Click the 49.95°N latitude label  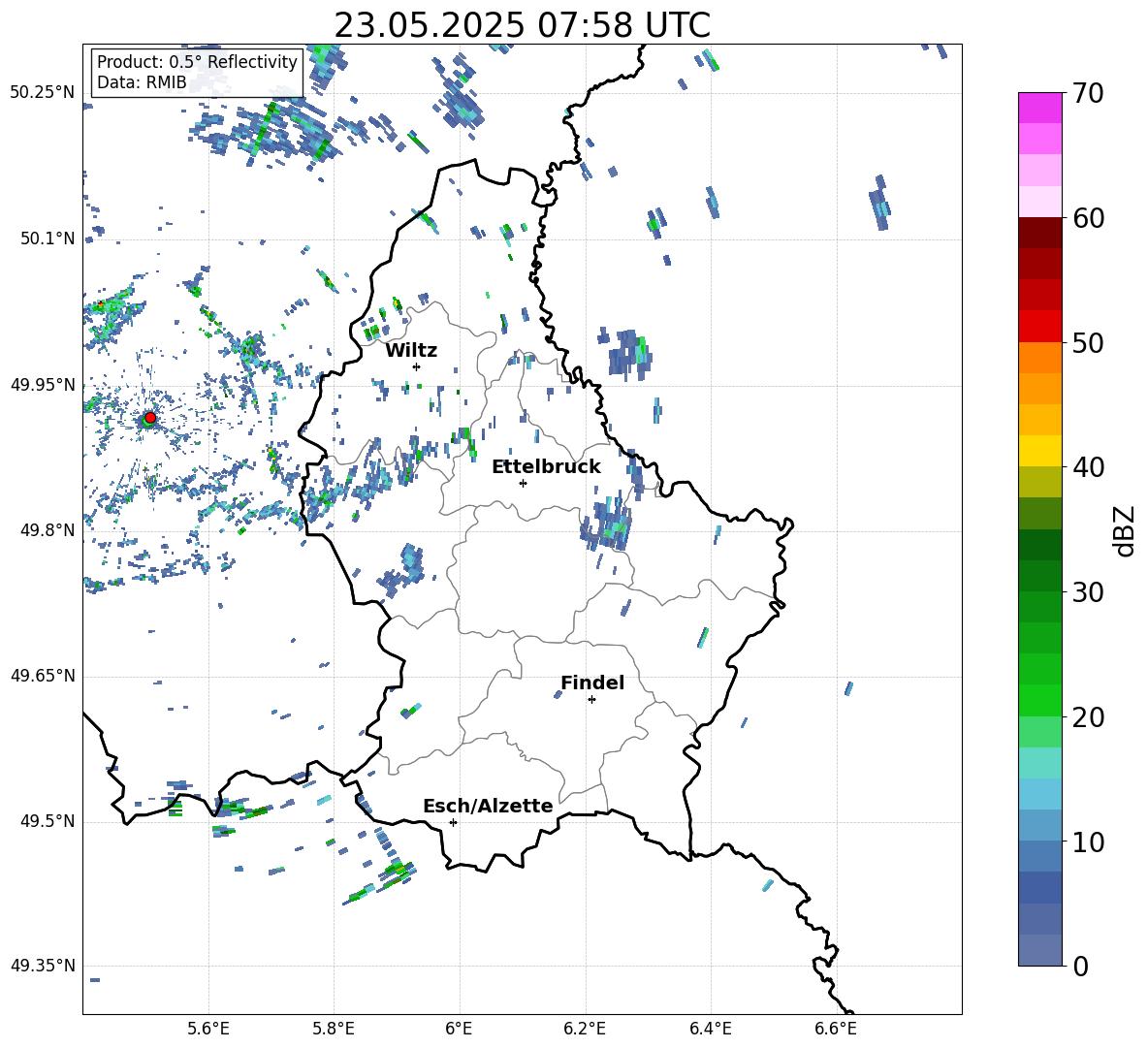coord(43,385)
